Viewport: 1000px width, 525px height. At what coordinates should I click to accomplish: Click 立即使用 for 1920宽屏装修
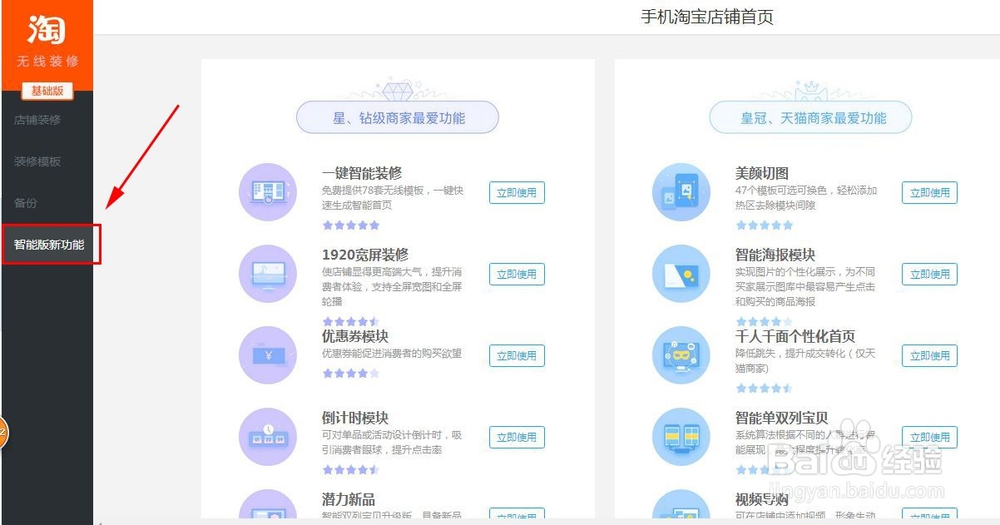[517, 274]
